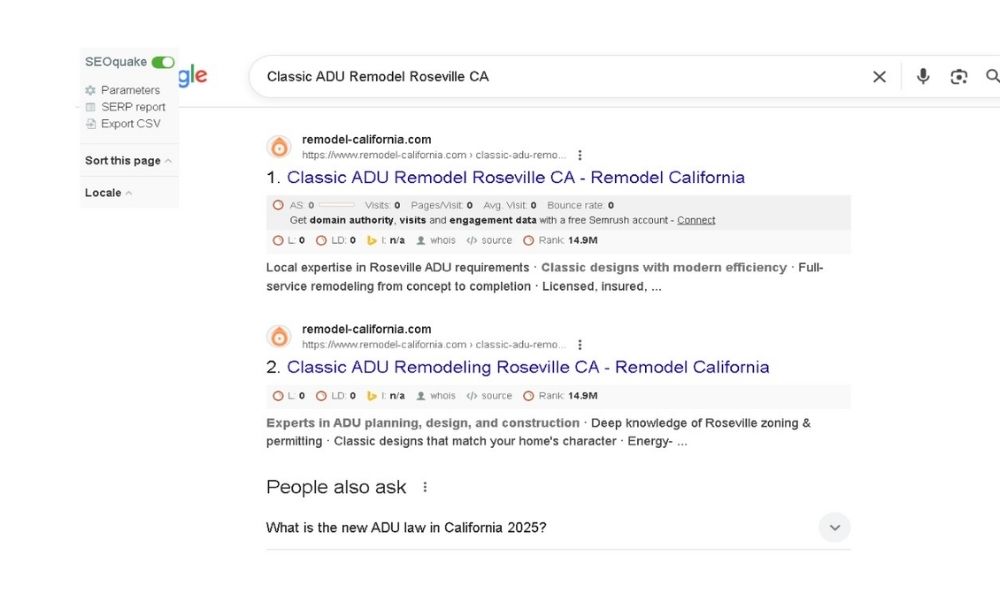Open first result's three-dot options menu
This screenshot has width=1000, height=600.
point(580,155)
